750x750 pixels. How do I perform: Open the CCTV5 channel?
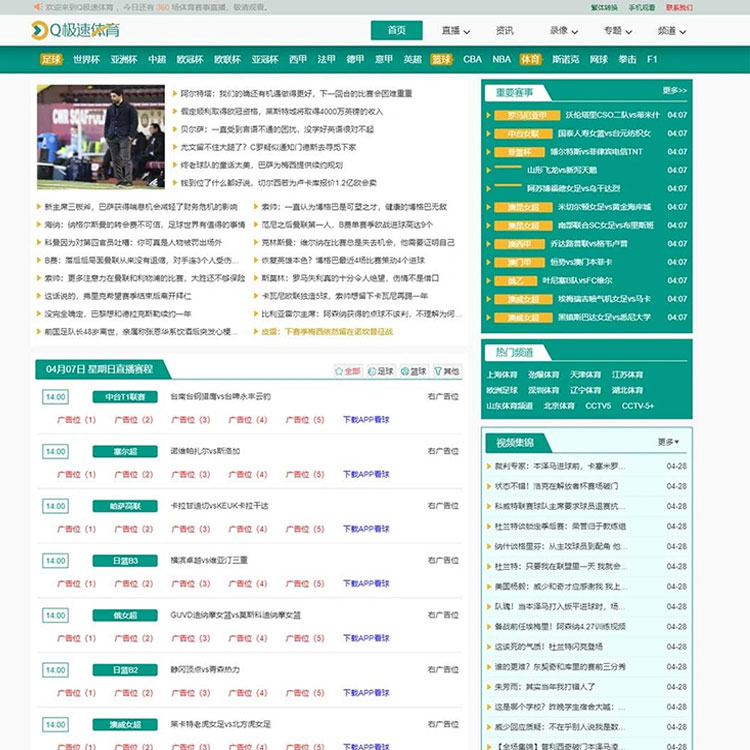(598, 406)
